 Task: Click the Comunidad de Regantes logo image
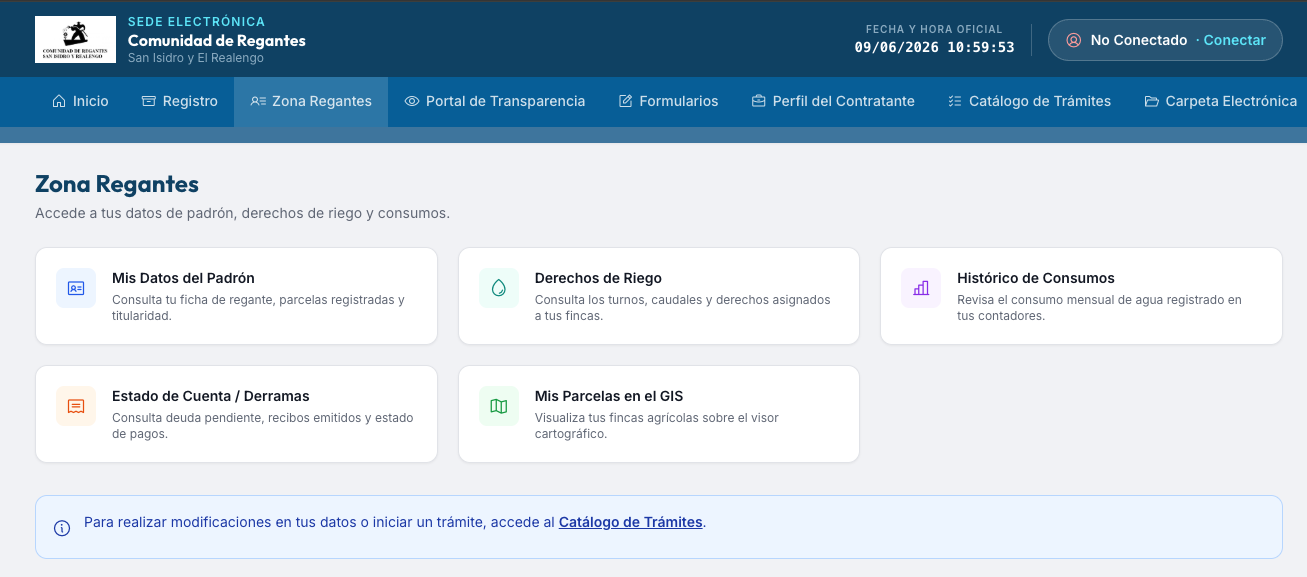pyautogui.click(x=75, y=40)
